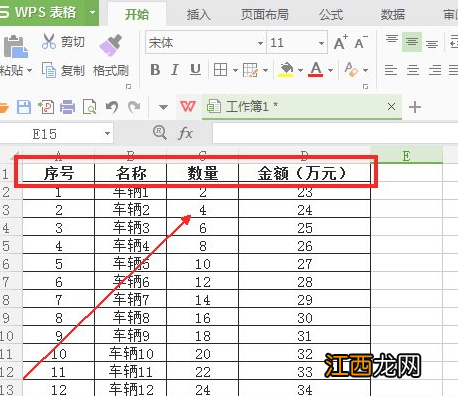Expand the Name Box dropdown
Image resolution: width=458 pixels, height=396 pixels.
tap(107, 134)
